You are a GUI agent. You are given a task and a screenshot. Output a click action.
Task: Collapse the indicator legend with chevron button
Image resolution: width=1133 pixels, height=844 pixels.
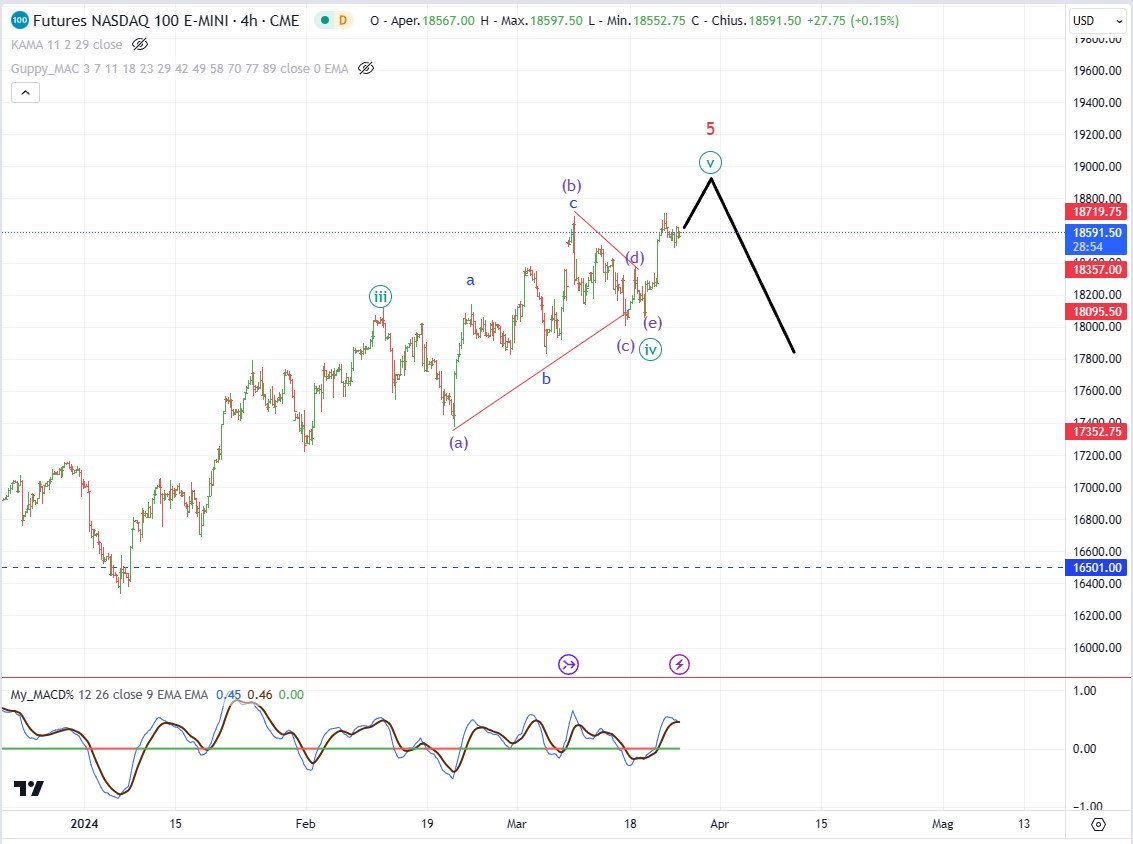click(x=25, y=92)
